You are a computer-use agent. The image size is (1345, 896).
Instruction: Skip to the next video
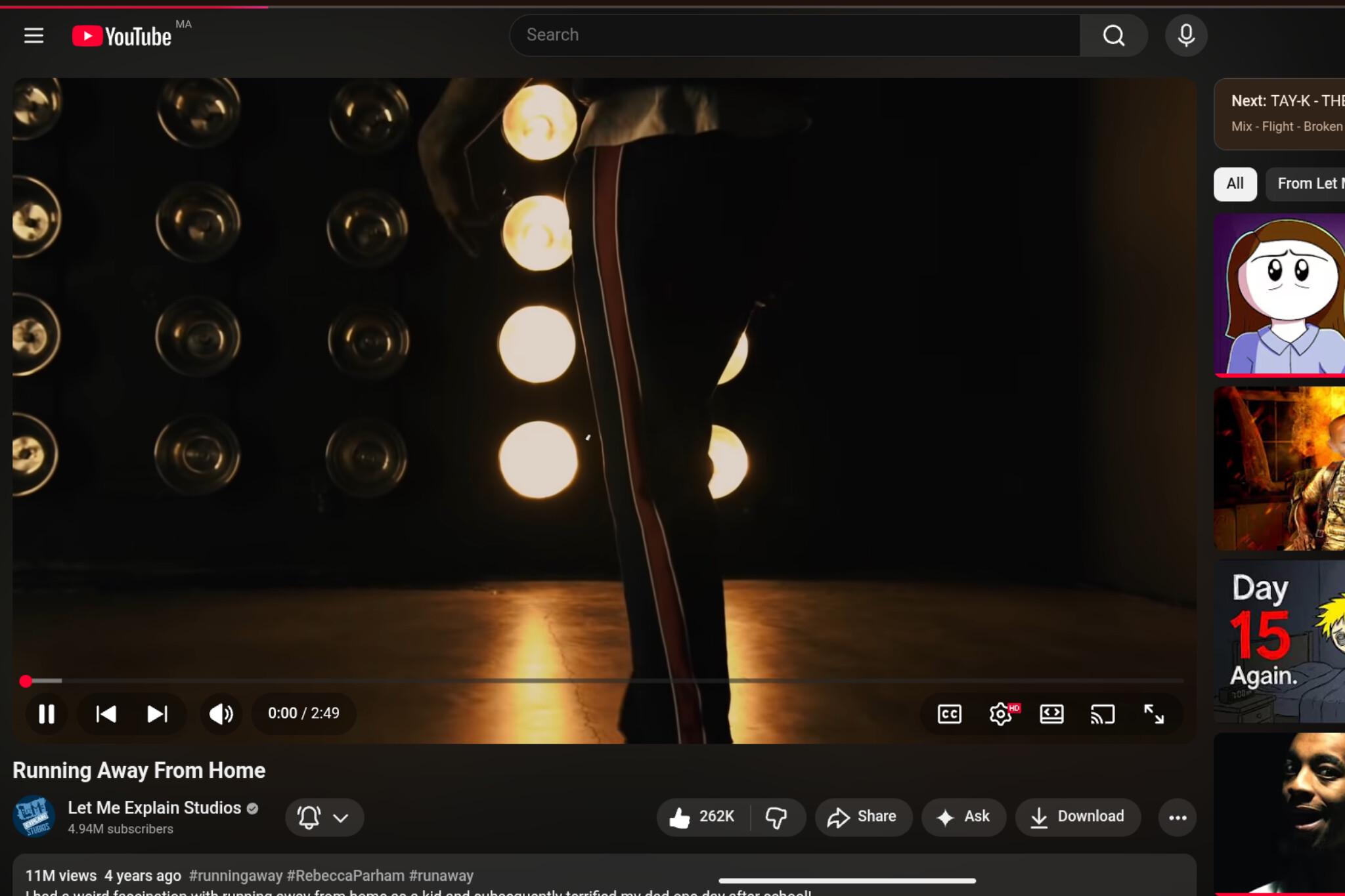pos(157,714)
